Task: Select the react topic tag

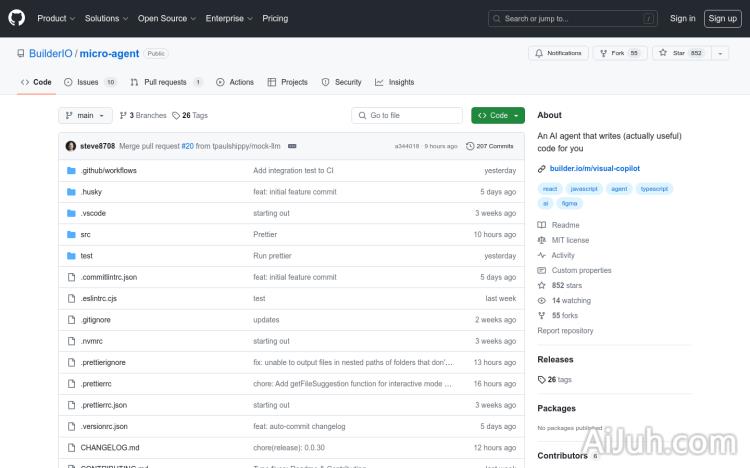Action: (549, 188)
